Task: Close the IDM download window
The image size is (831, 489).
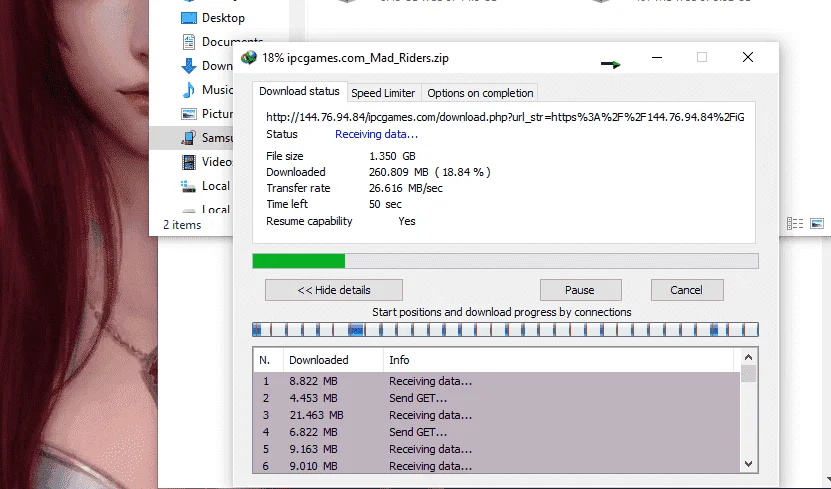Action: point(748,57)
